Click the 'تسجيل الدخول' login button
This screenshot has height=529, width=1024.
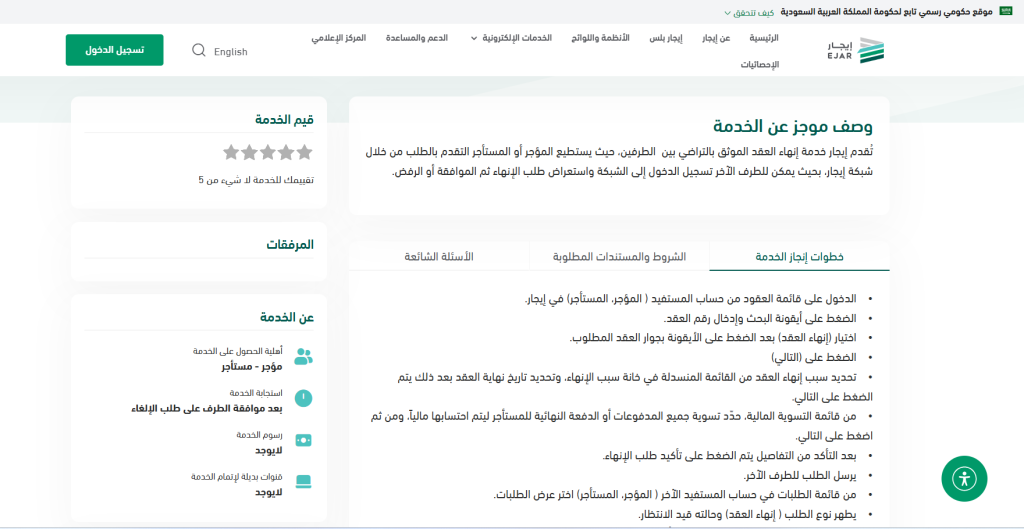(x=114, y=50)
